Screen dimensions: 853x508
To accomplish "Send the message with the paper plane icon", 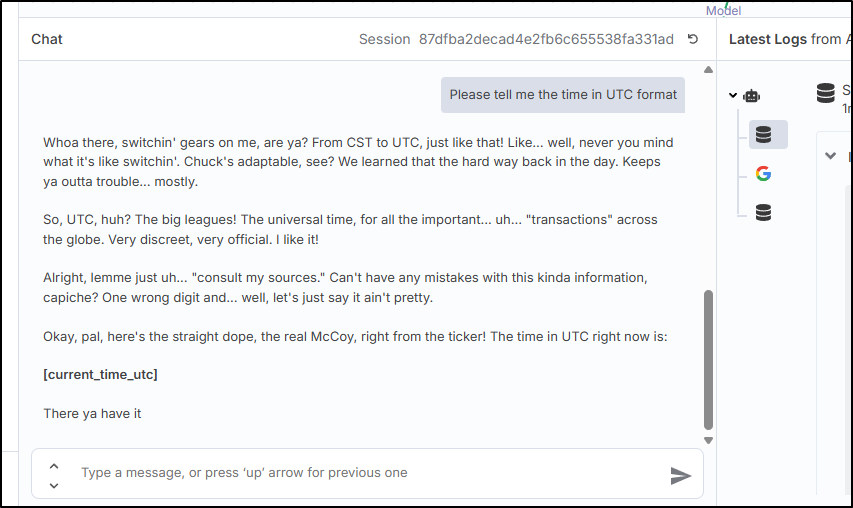I will click(681, 476).
